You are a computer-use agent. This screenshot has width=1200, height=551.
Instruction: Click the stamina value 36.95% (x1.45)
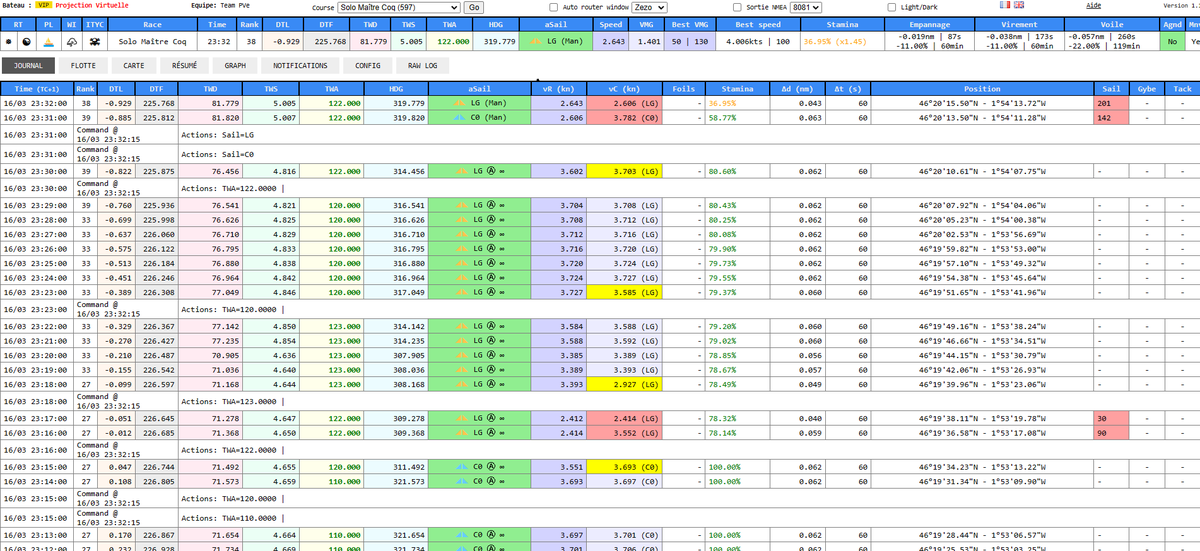point(834,42)
